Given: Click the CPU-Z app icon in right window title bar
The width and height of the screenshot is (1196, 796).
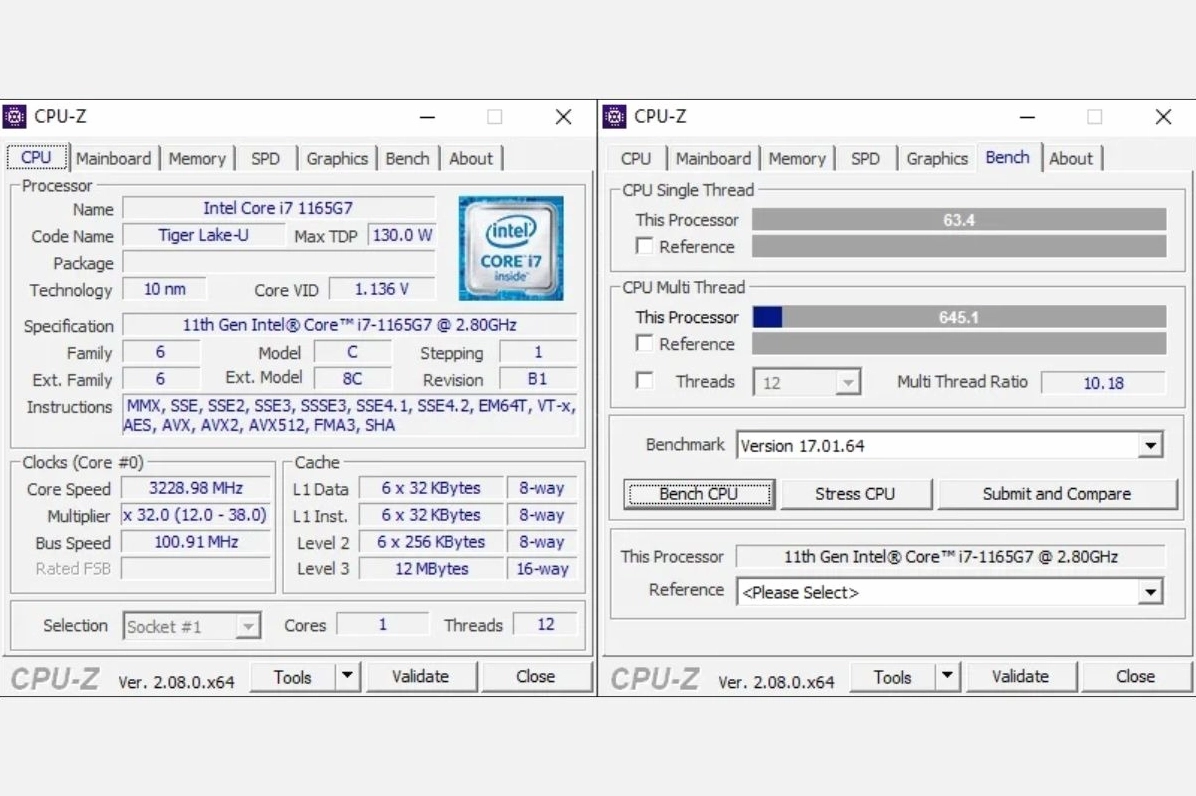Looking at the screenshot, I should tap(615, 117).
